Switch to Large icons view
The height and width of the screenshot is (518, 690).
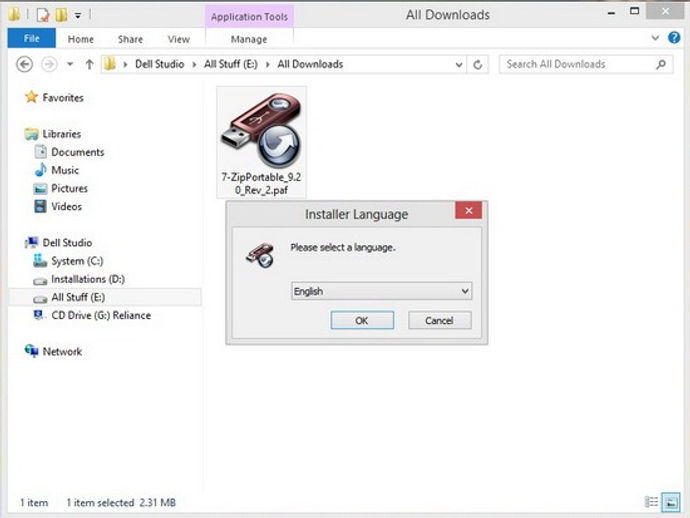[x=671, y=502]
